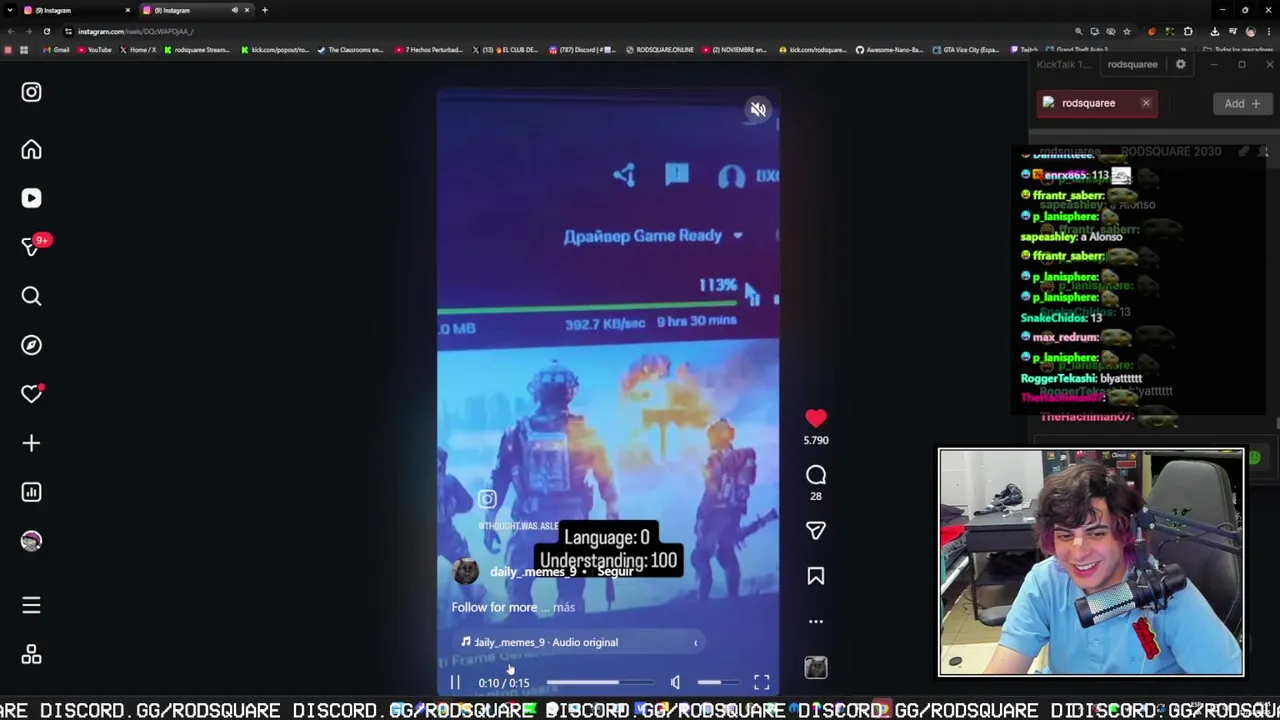The width and height of the screenshot is (1280, 720).
Task: Expand the caption with 'más'
Action: [564, 607]
